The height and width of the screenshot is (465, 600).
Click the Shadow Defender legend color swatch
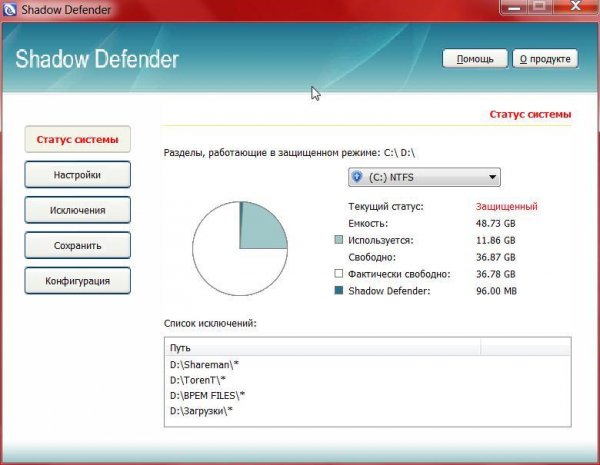339,290
